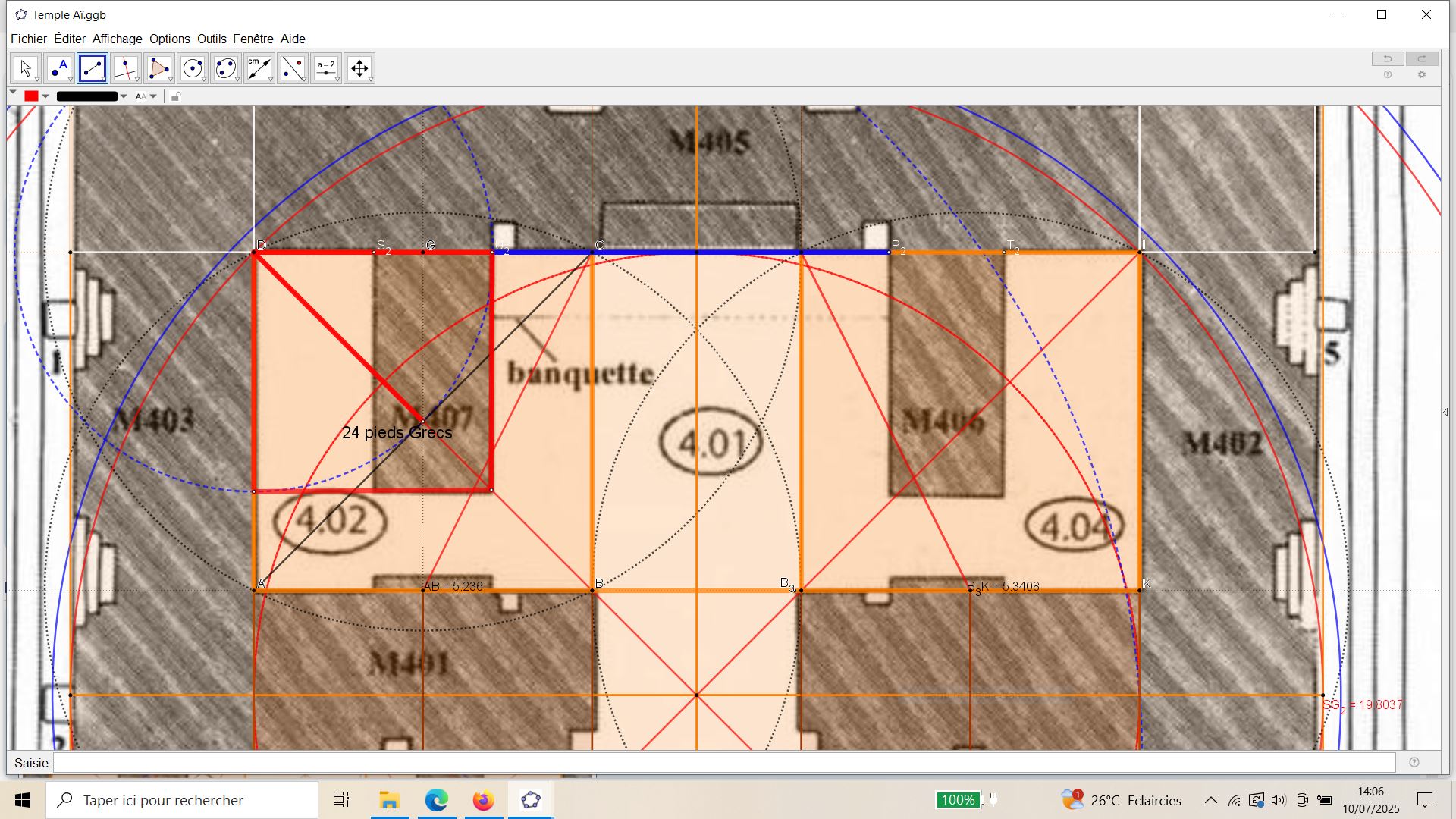Select the Move Graphics View tool
The image size is (1456, 819).
pos(359,68)
